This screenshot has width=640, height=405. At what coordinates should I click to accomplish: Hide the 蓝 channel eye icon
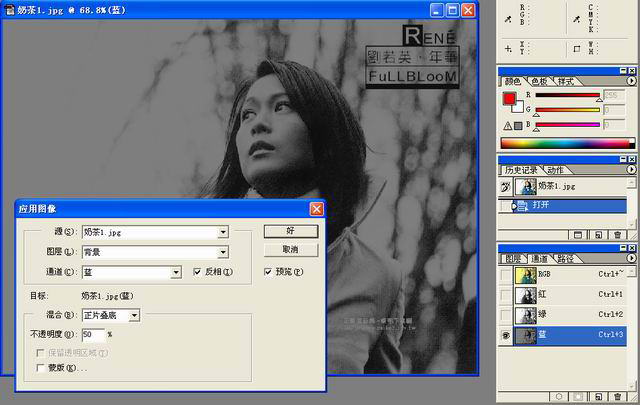click(504, 336)
